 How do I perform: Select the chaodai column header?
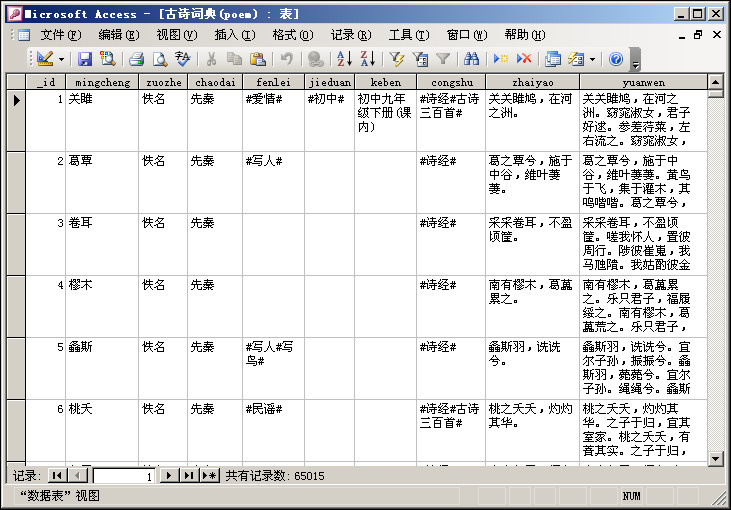[x=215, y=83]
